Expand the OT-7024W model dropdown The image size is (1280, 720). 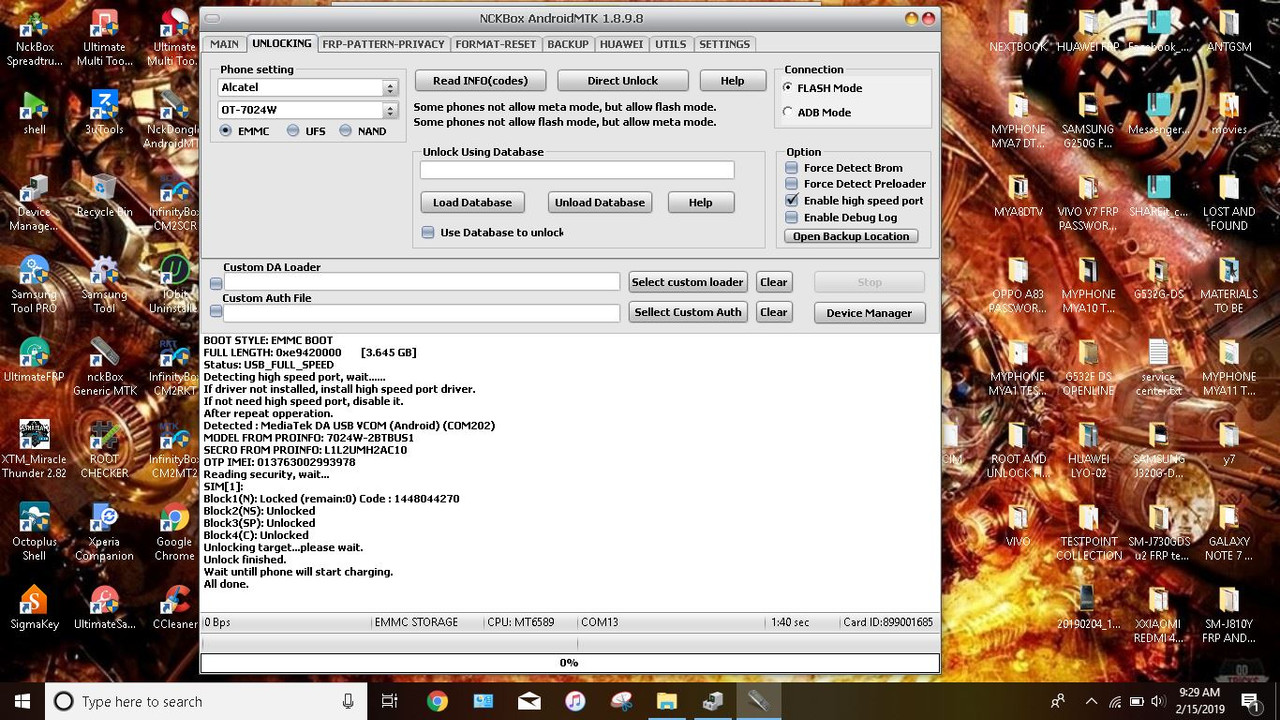(x=391, y=110)
